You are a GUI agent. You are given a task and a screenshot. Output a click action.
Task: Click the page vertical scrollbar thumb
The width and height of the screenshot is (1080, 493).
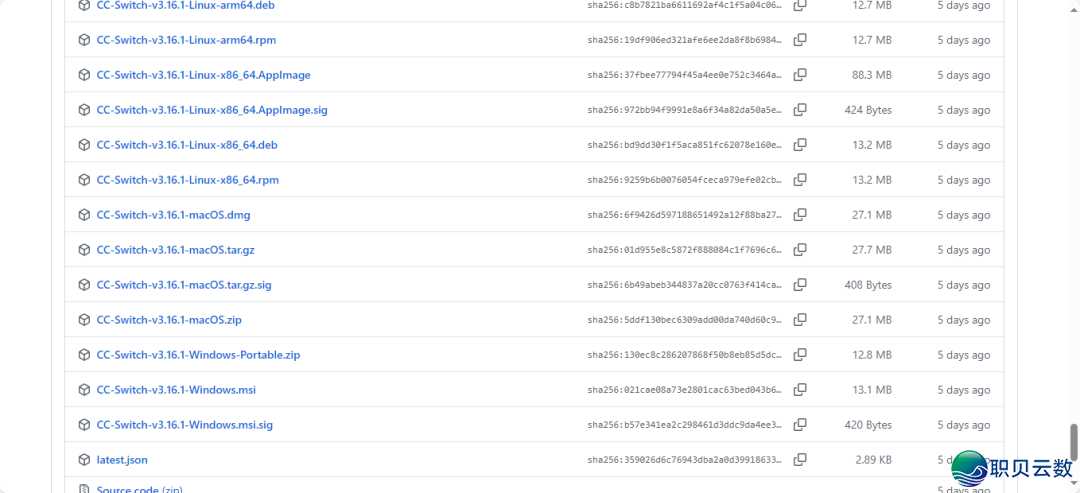pyautogui.click(x=1072, y=440)
